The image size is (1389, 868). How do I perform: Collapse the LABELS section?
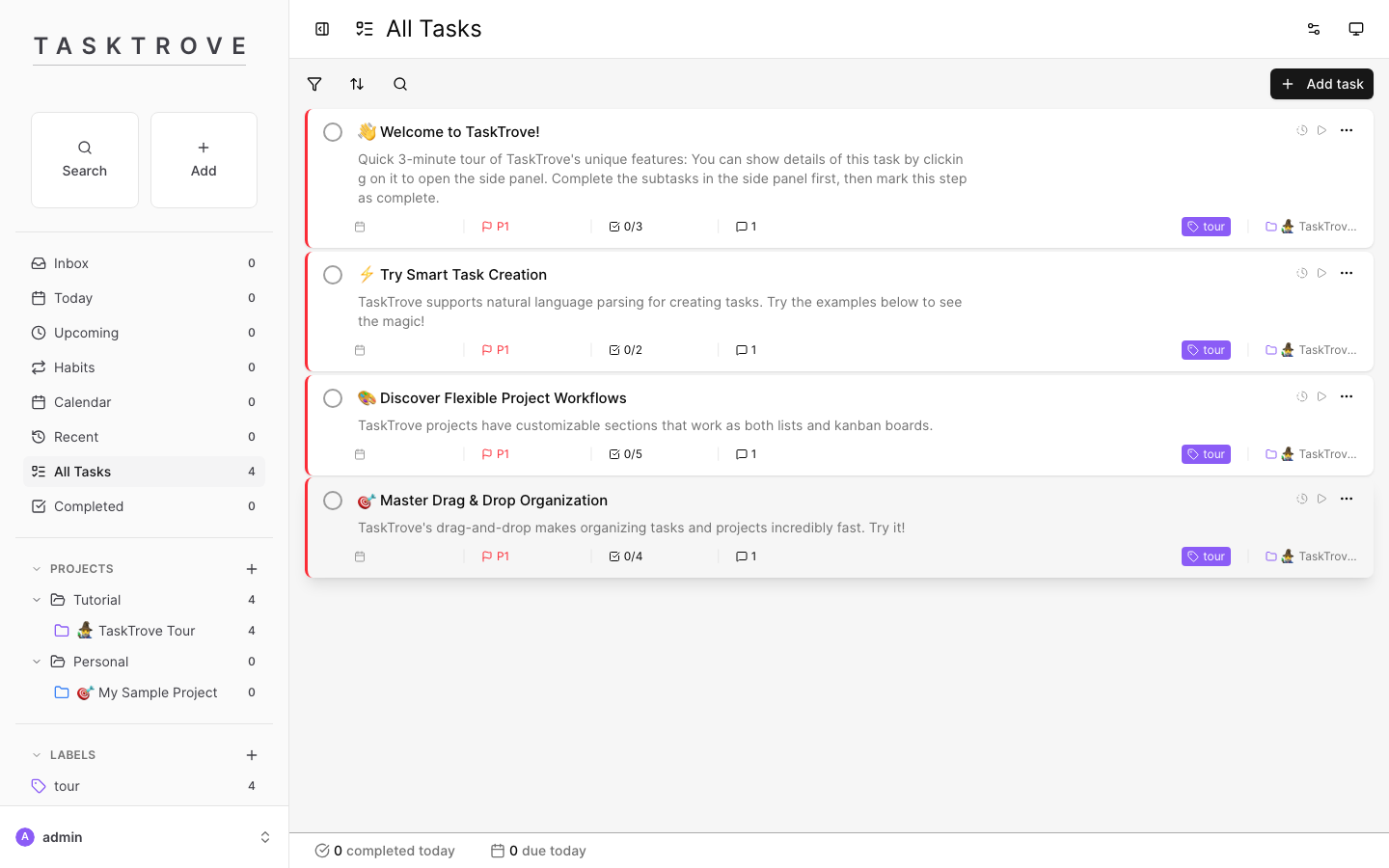[x=37, y=755]
